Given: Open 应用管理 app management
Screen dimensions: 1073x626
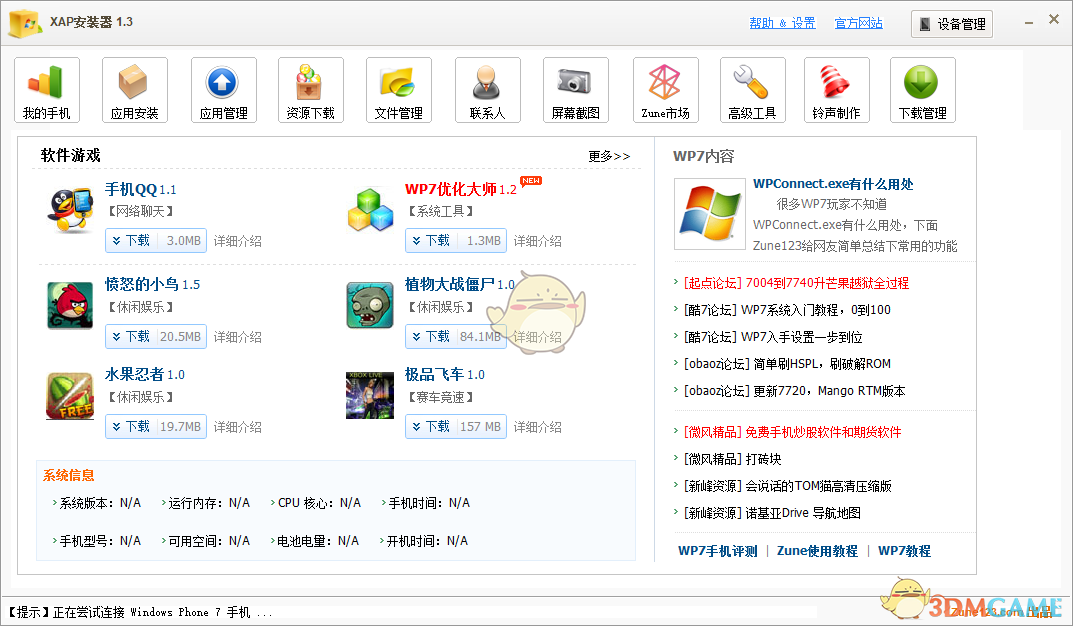Looking at the screenshot, I should click(224, 90).
